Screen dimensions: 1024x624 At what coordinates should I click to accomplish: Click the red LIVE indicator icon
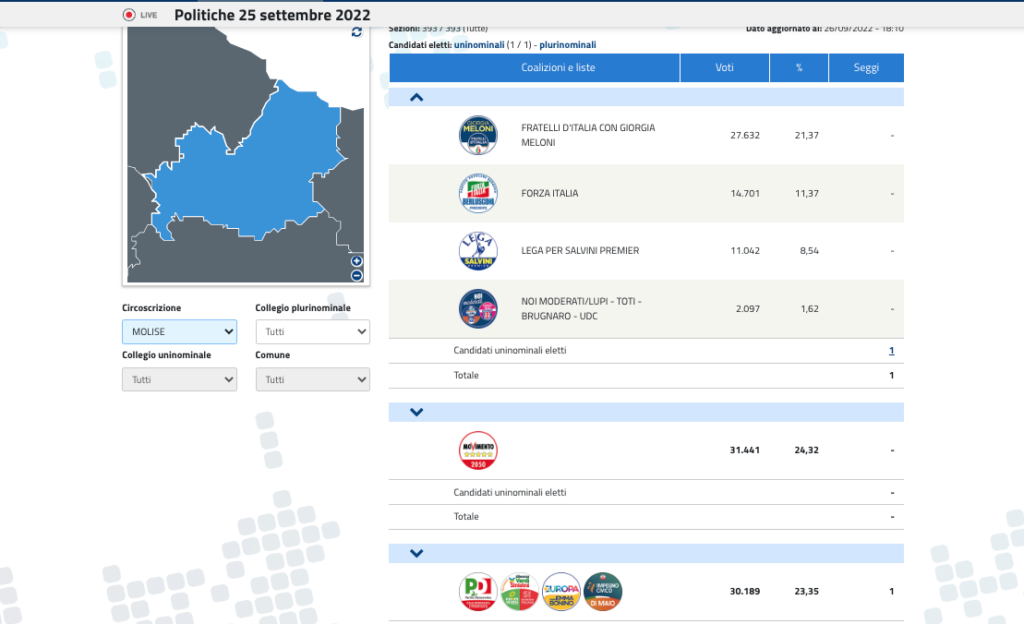[x=129, y=14]
